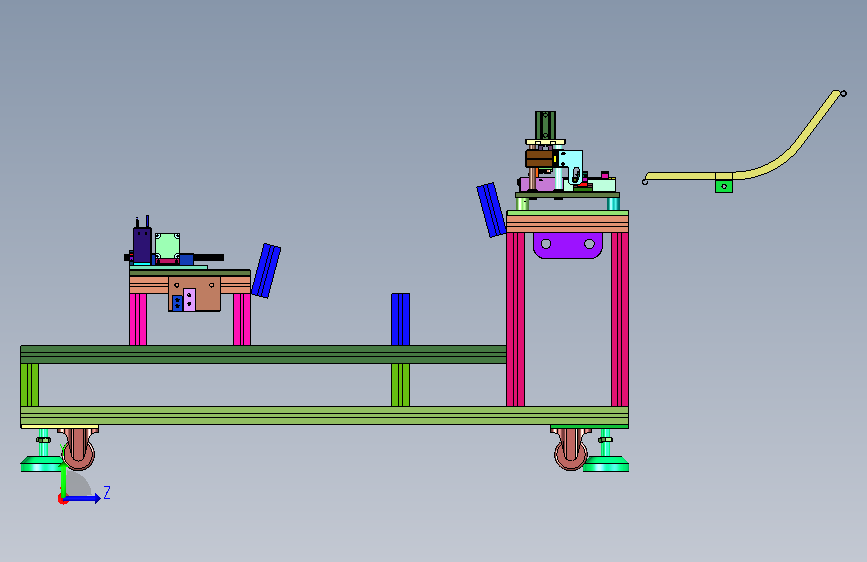Select the brown mounting plate under the short stand
The height and width of the screenshot is (562, 867).
[x=195, y=294]
